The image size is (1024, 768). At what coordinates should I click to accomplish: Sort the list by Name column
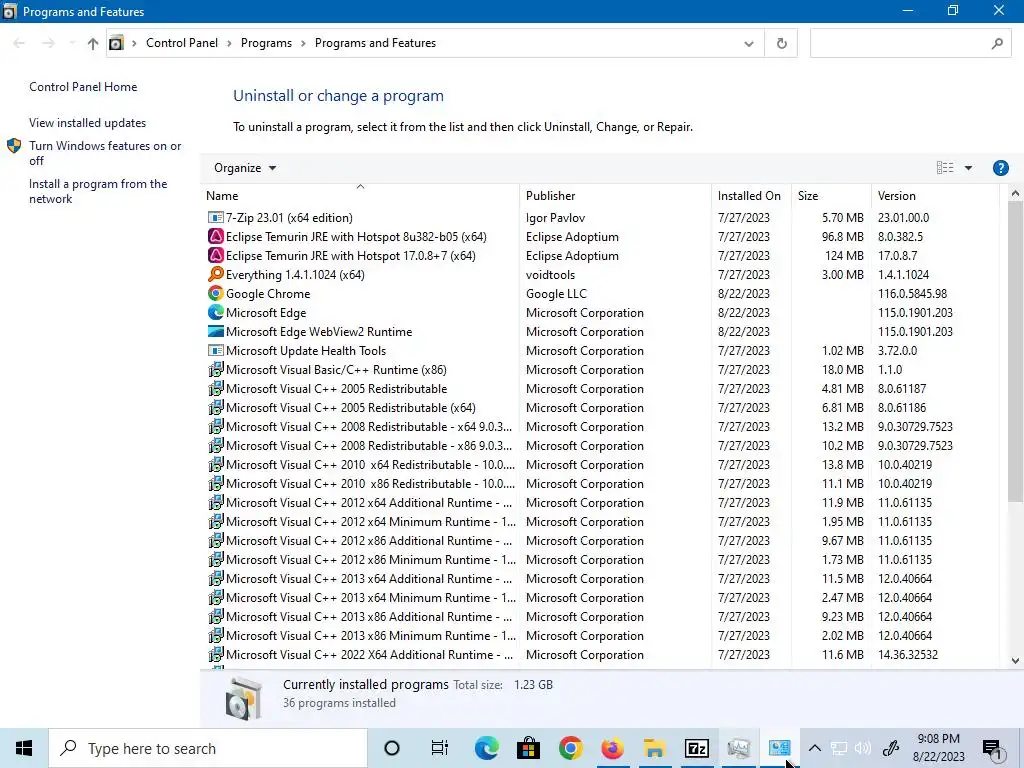click(360, 195)
